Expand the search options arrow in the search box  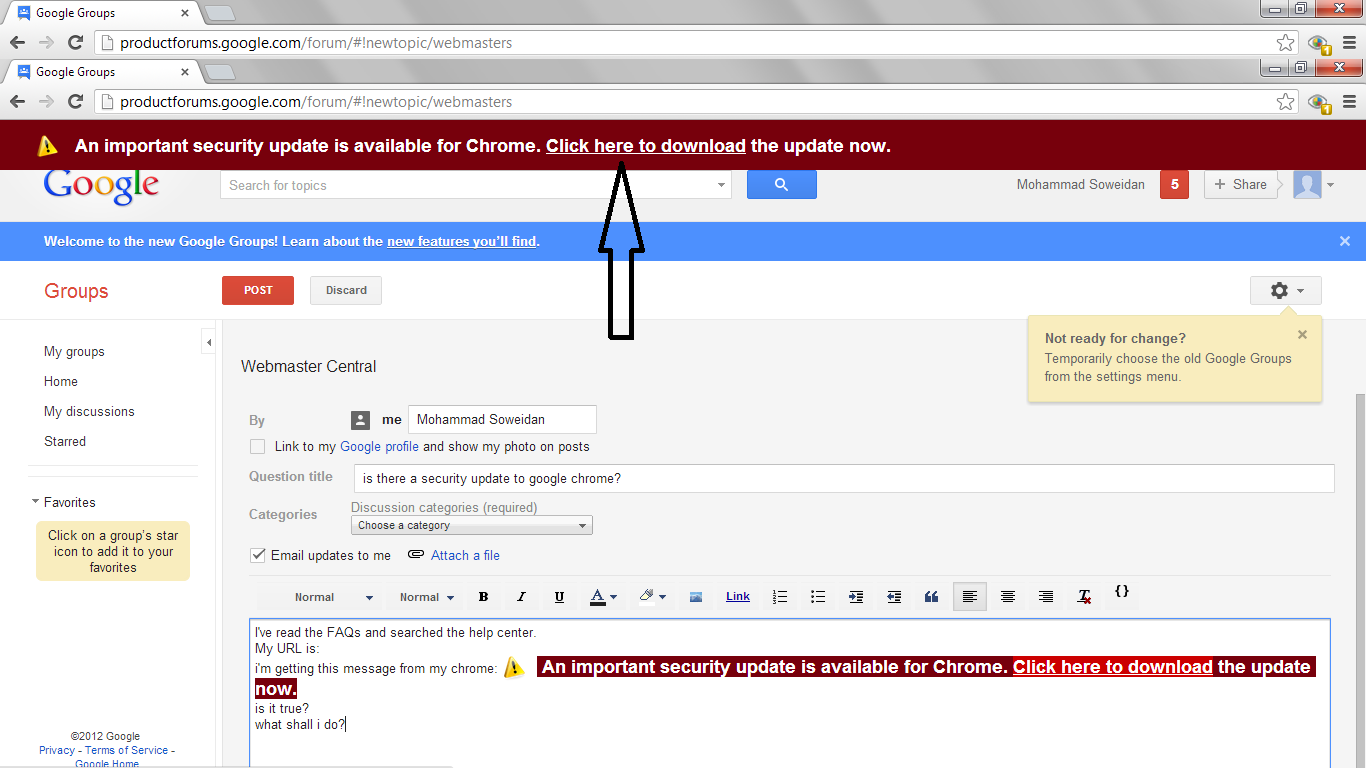(x=722, y=185)
